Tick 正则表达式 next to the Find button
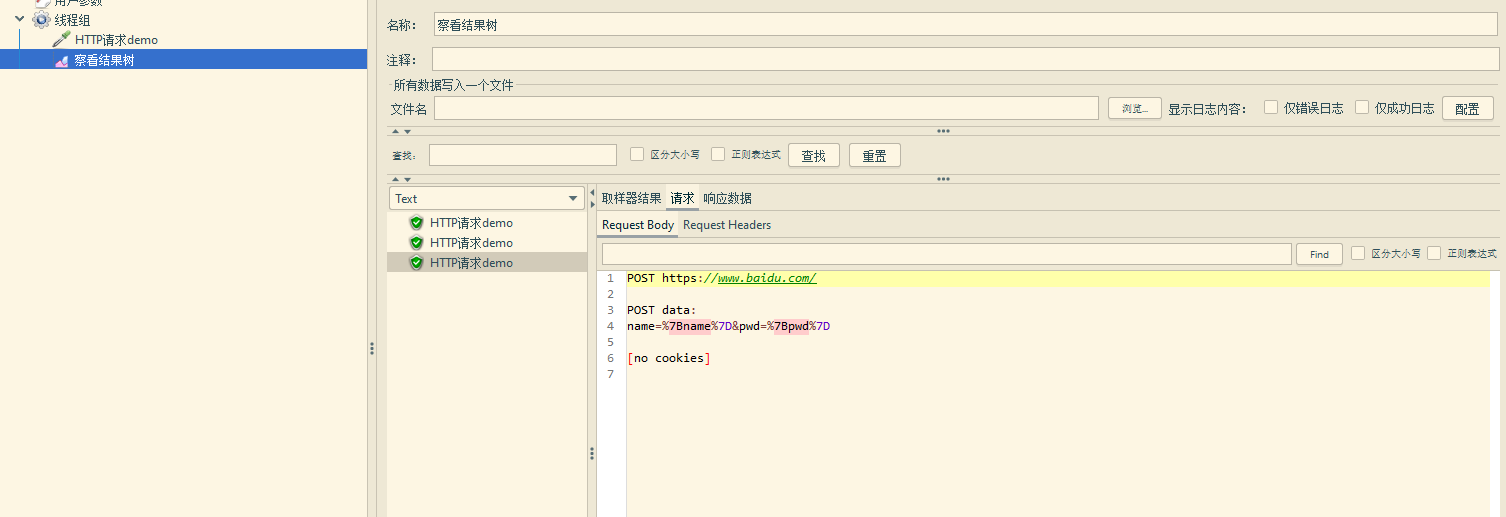 [x=1434, y=253]
